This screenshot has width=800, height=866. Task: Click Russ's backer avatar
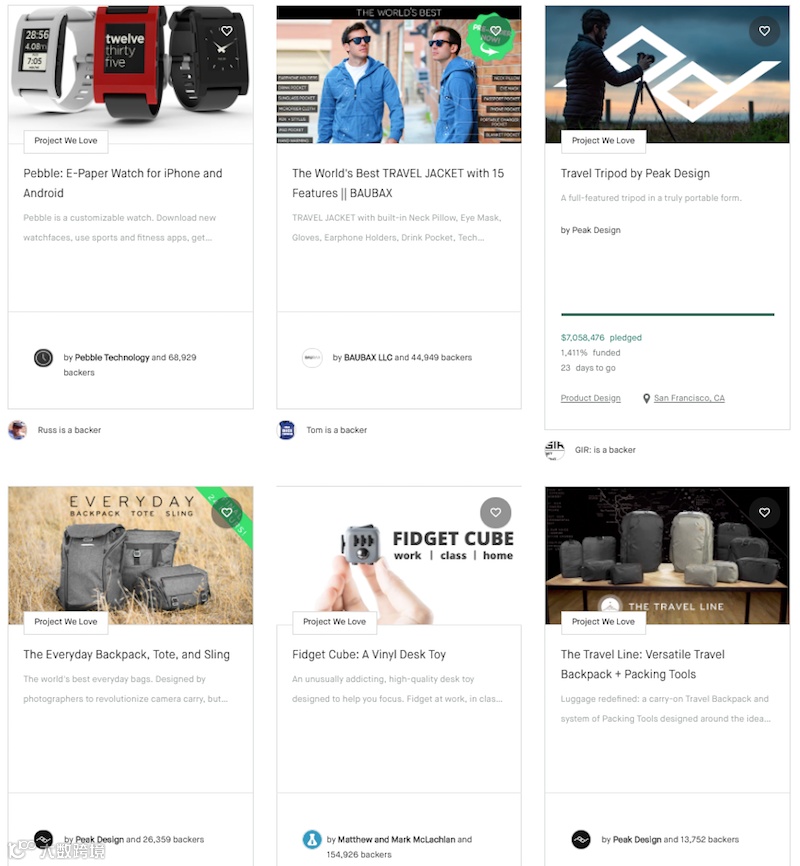(x=18, y=430)
